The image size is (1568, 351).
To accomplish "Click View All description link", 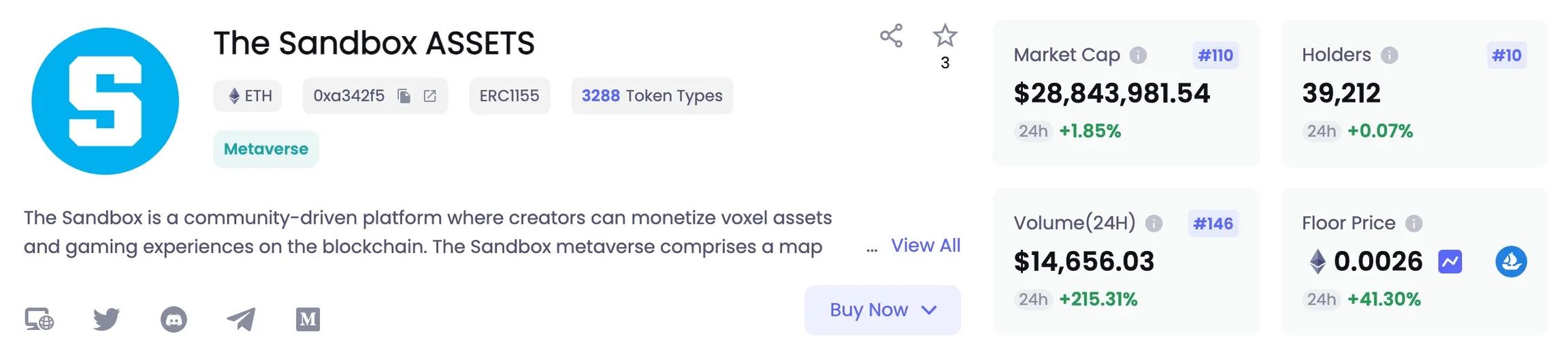I will pos(926,246).
